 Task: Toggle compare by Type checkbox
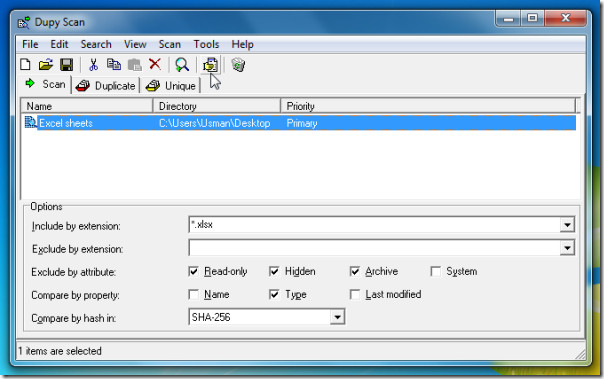coord(274,295)
